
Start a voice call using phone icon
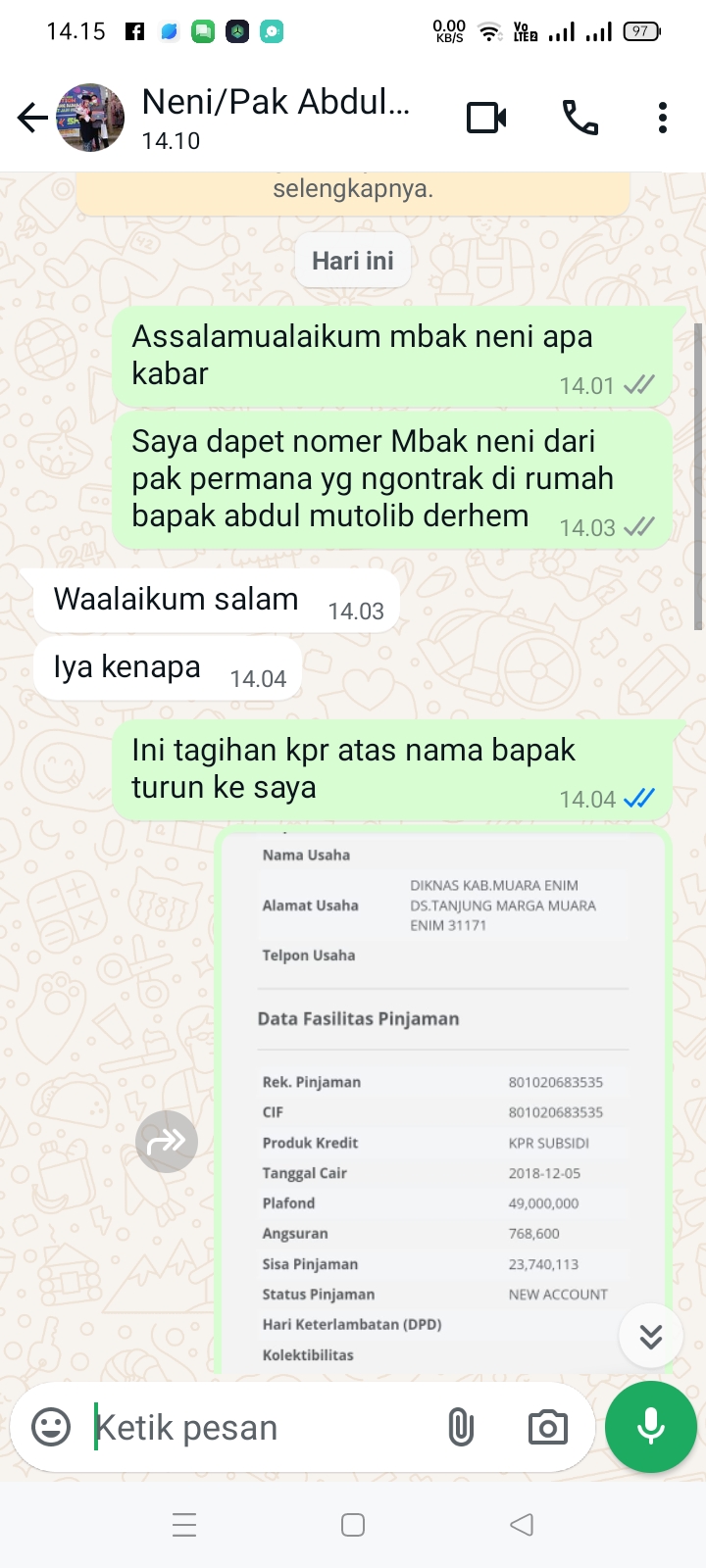[580, 119]
